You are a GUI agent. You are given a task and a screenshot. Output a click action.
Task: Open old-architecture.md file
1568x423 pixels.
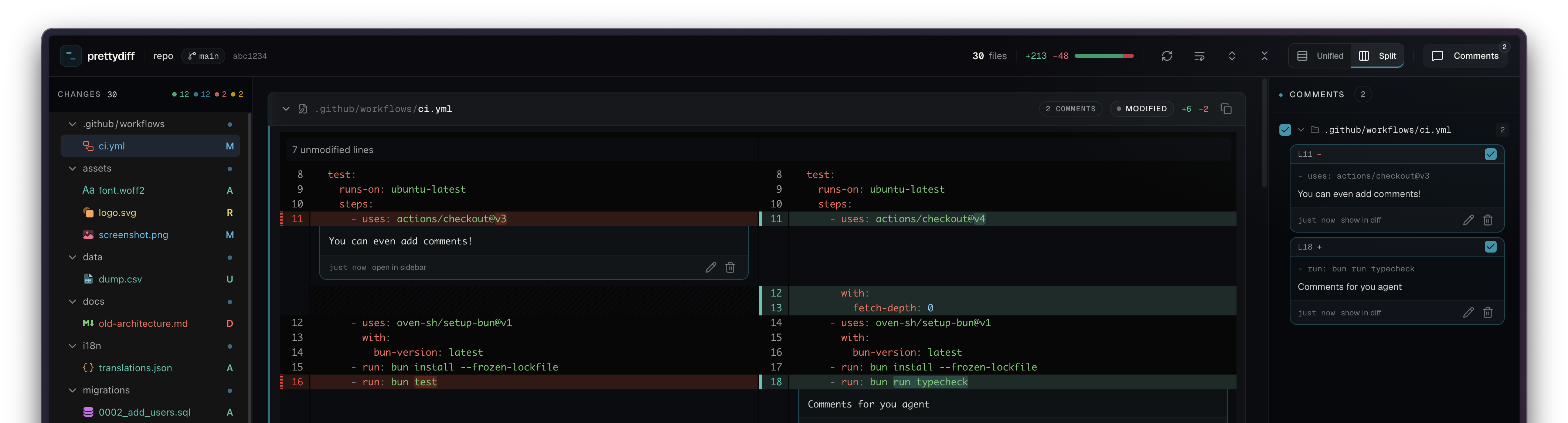coord(150,324)
